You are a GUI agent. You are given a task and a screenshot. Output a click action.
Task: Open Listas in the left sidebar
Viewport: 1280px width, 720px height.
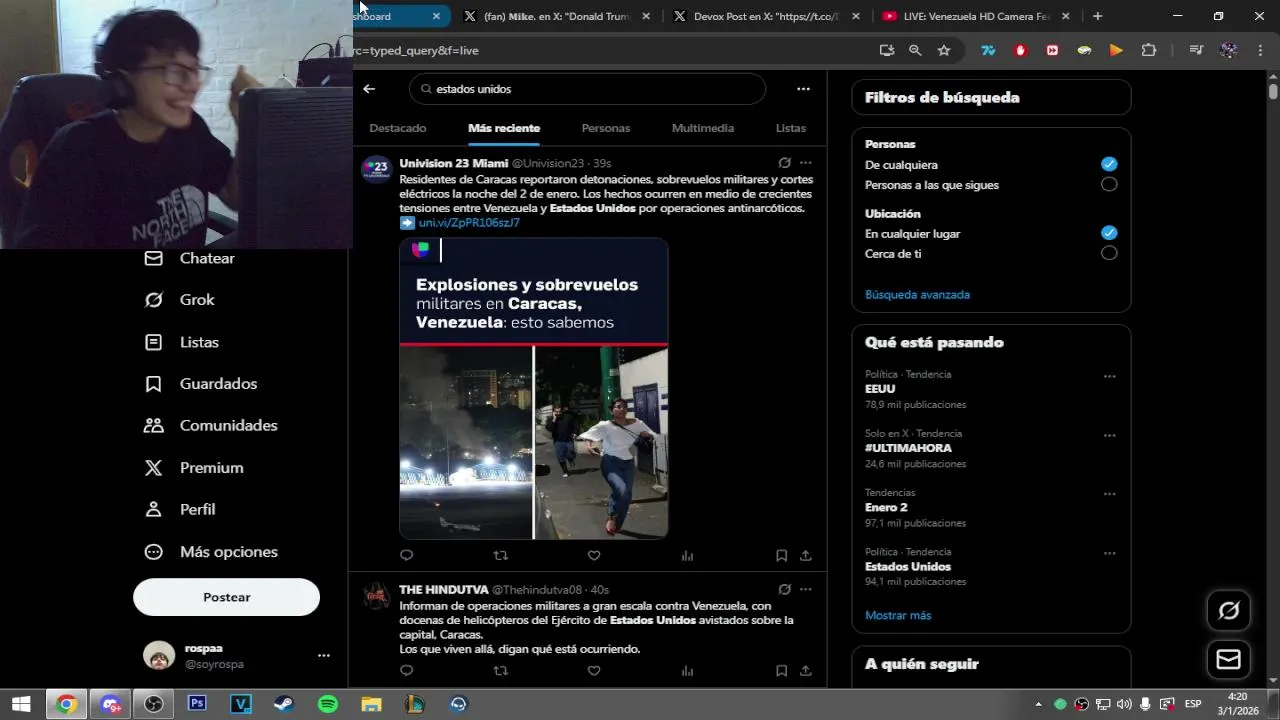(181, 342)
